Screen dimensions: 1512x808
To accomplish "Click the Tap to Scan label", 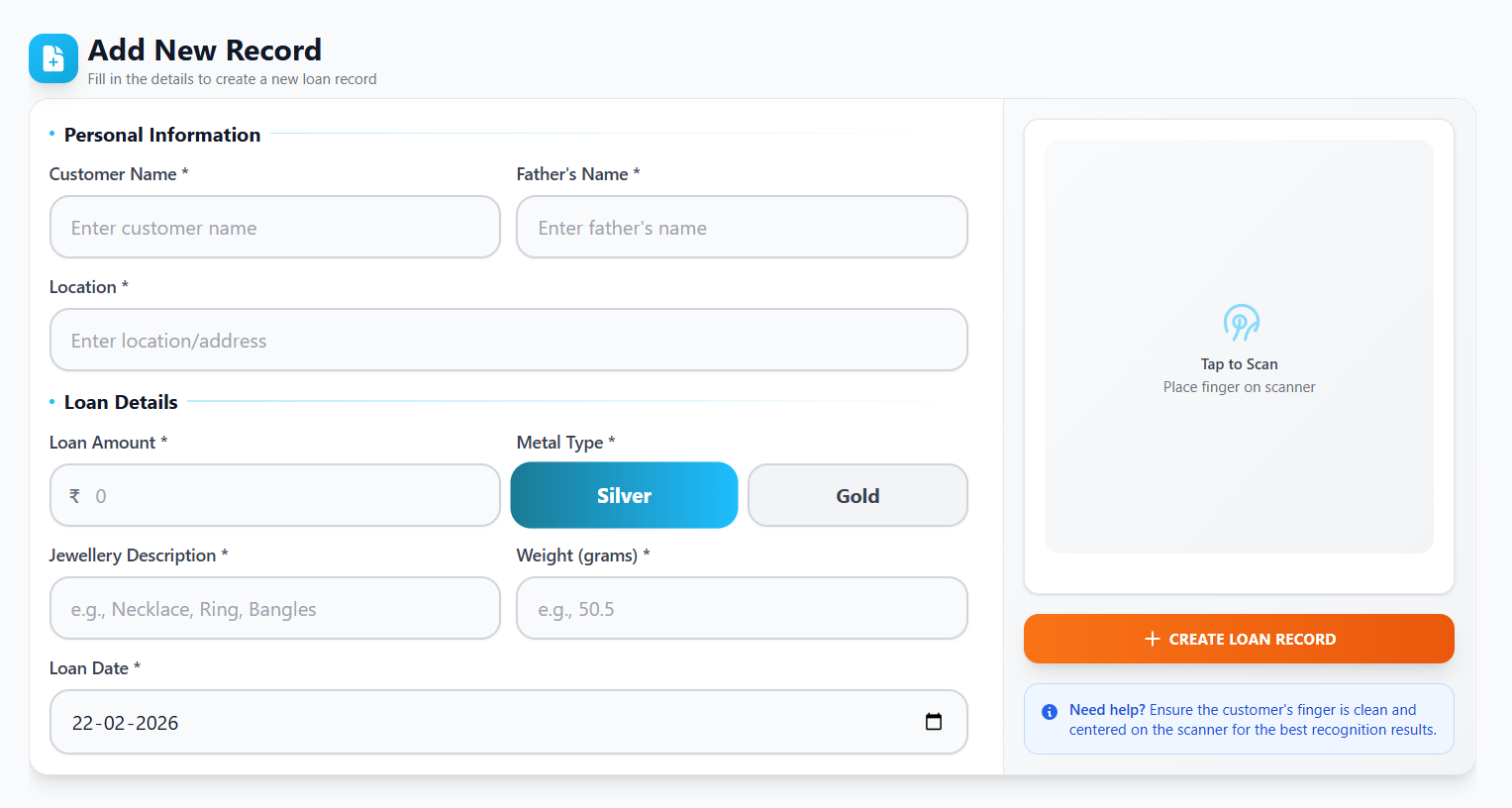I will [x=1239, y=364].
